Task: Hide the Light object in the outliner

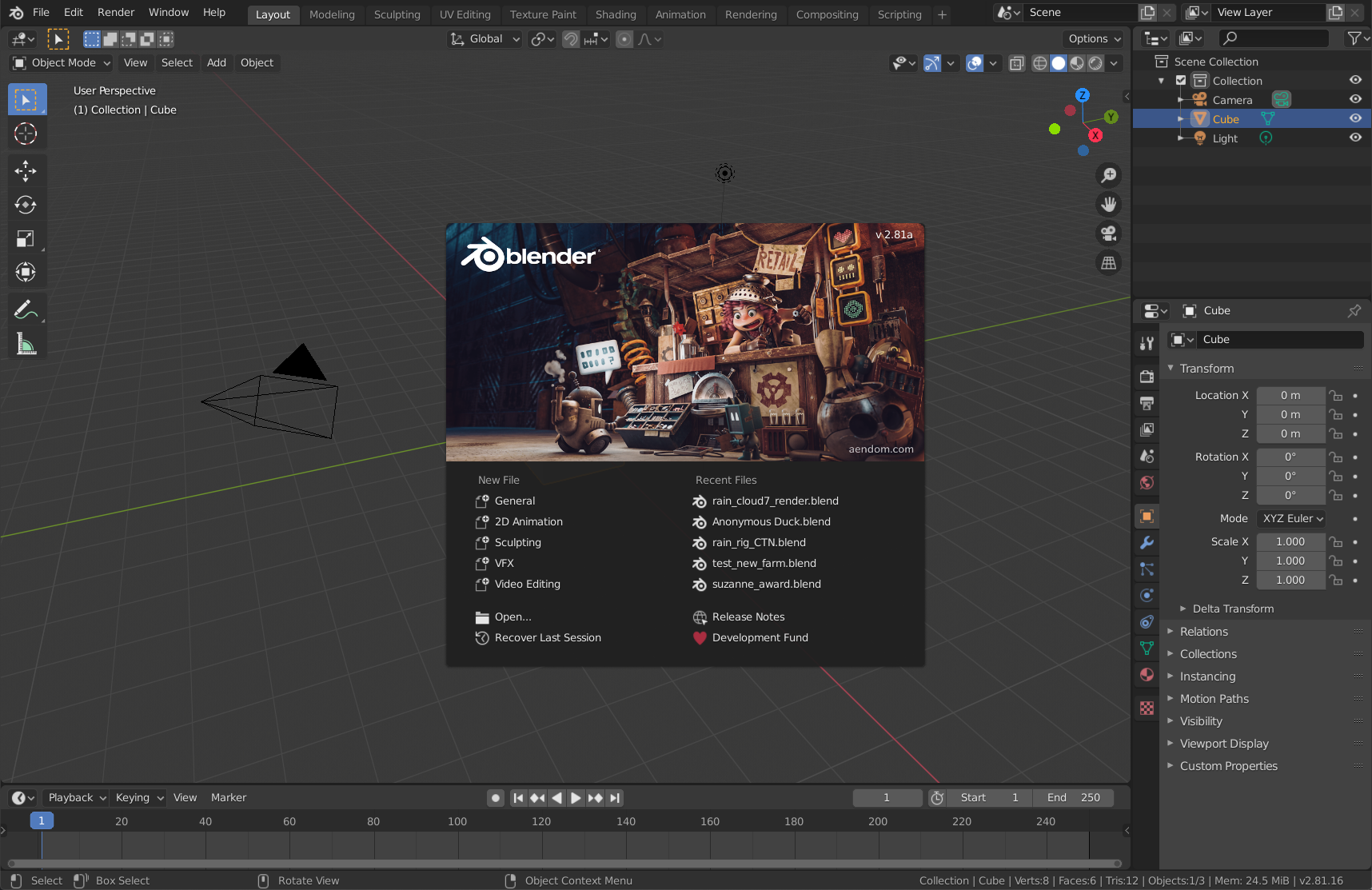Action: click(1355, 138)
